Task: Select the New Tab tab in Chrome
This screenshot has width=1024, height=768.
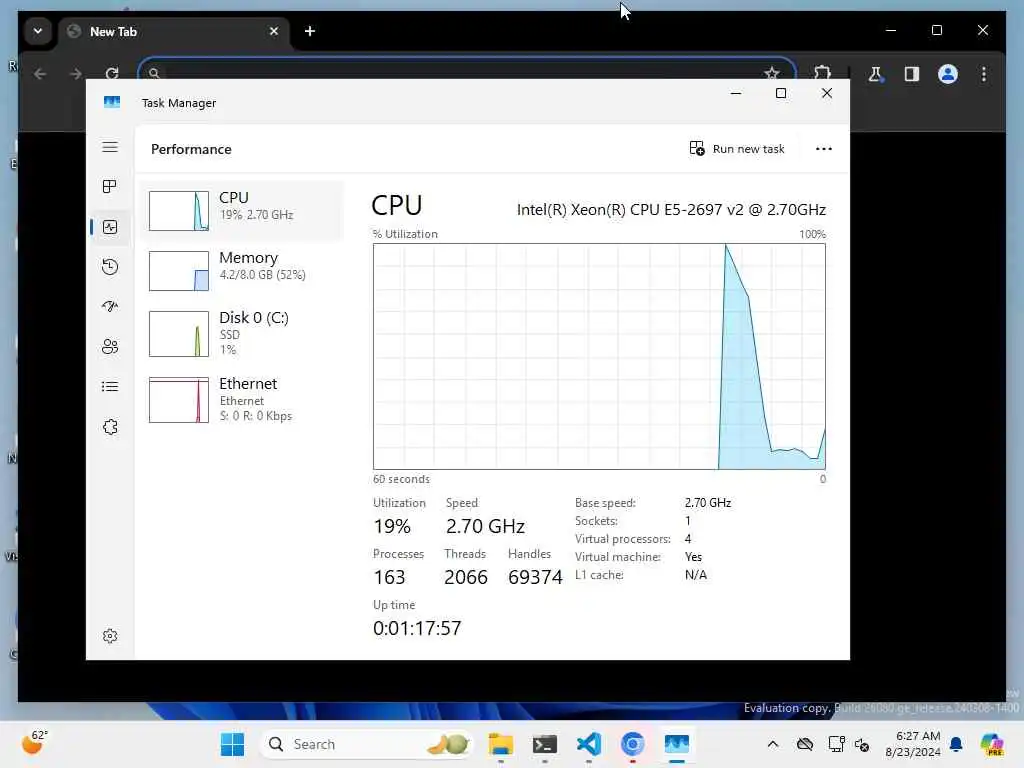Action: point(173,31)
